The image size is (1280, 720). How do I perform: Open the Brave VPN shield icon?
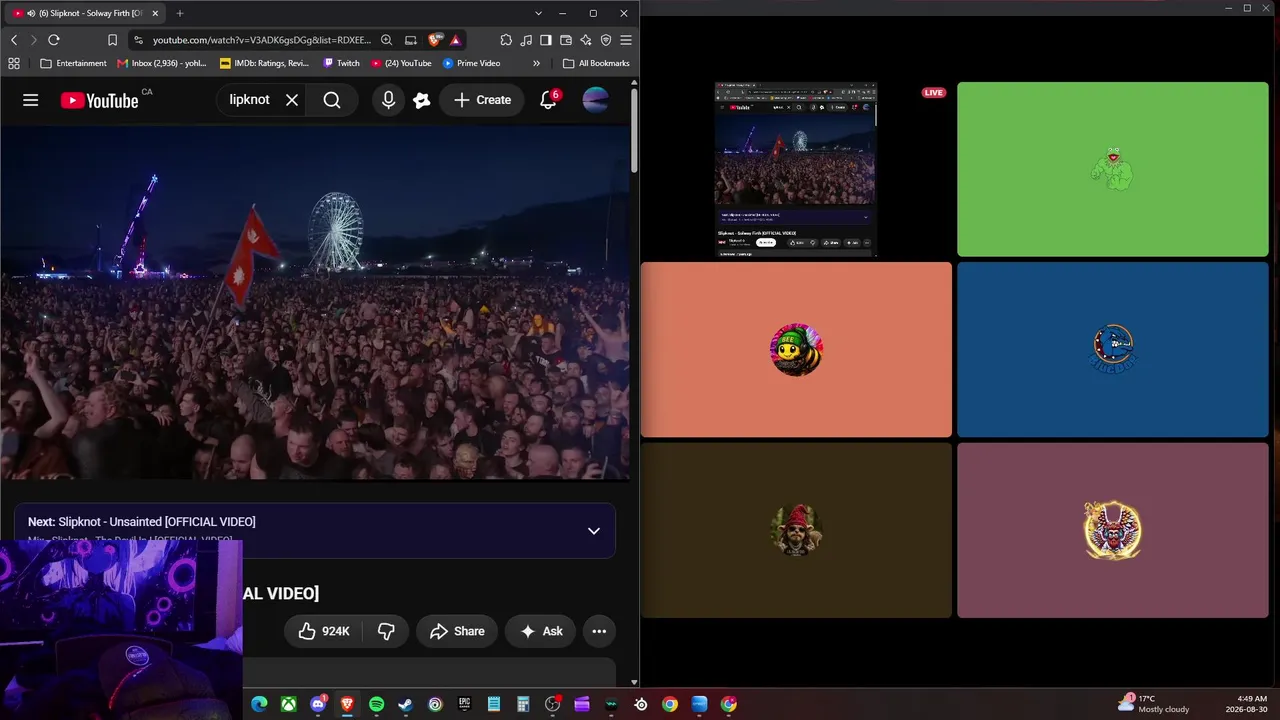[606, 40]
